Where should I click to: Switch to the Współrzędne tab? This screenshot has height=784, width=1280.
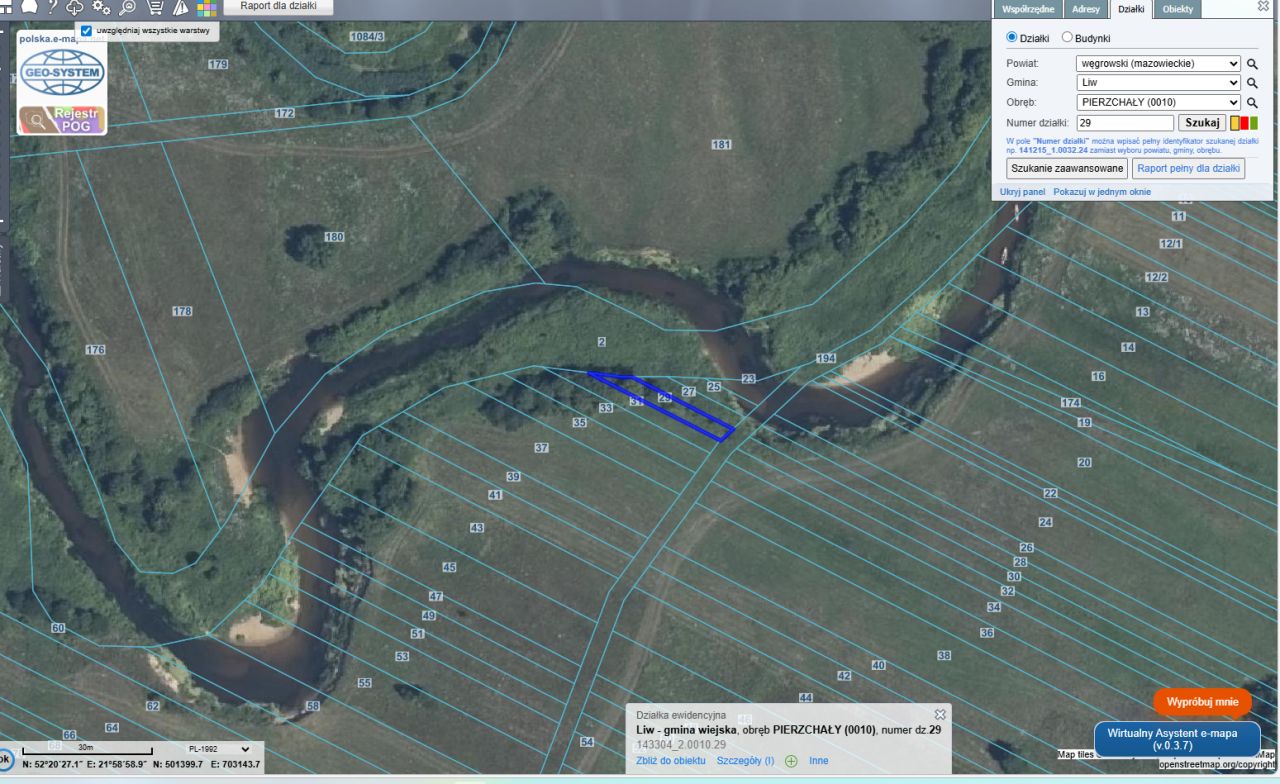(1028, 9)
